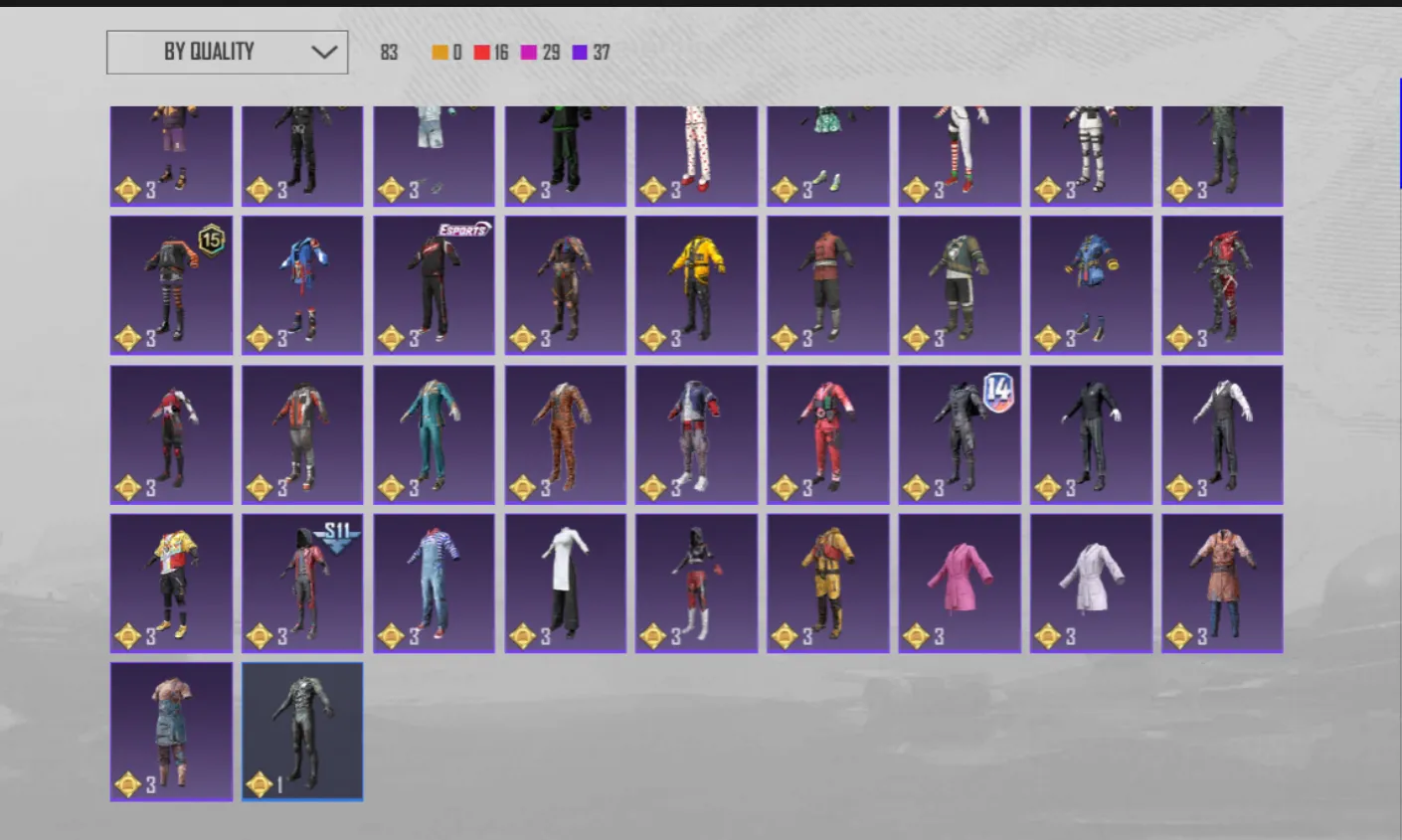Open the BY QUALITY sort dropdown
1402x840 pixels.
[227, 52]
